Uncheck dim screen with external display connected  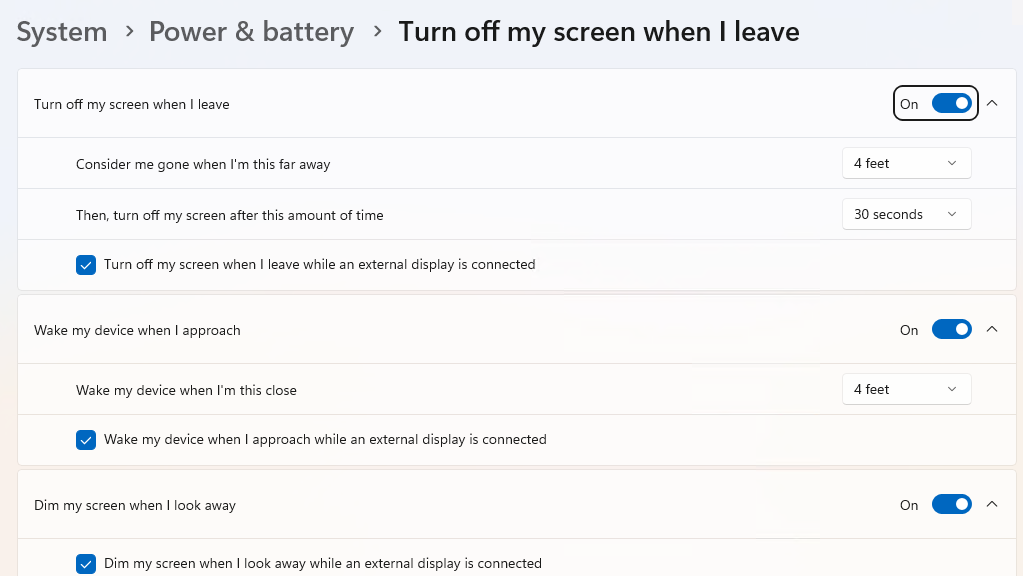86,564
